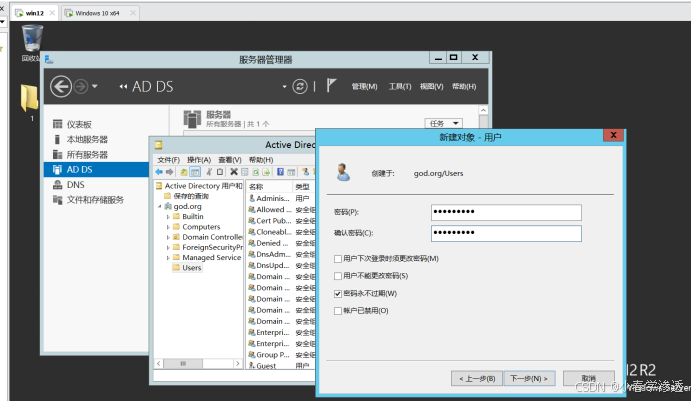Expand the Computers folder
Screen dimensions: 692x401
pyautogui.click(x=168, y=227)
